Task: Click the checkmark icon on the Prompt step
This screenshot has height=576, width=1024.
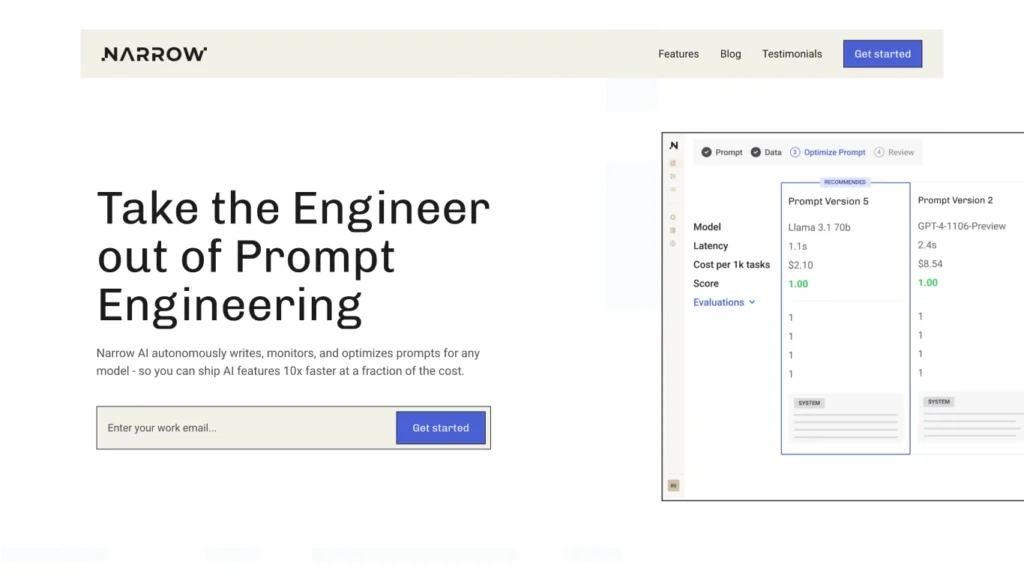Action: pos(705,152)
